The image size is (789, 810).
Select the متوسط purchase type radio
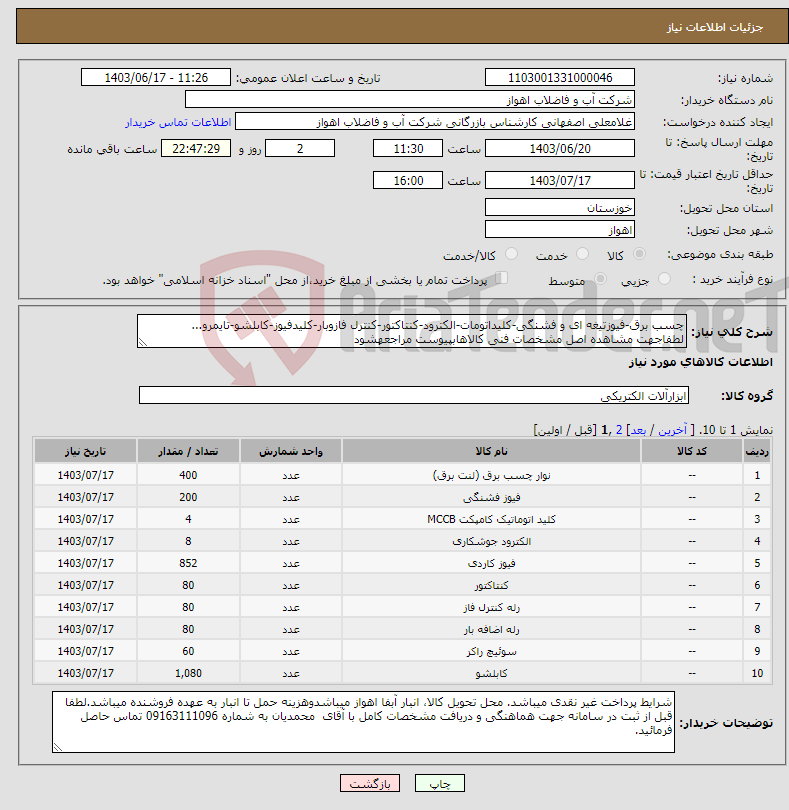pos(600,279)
